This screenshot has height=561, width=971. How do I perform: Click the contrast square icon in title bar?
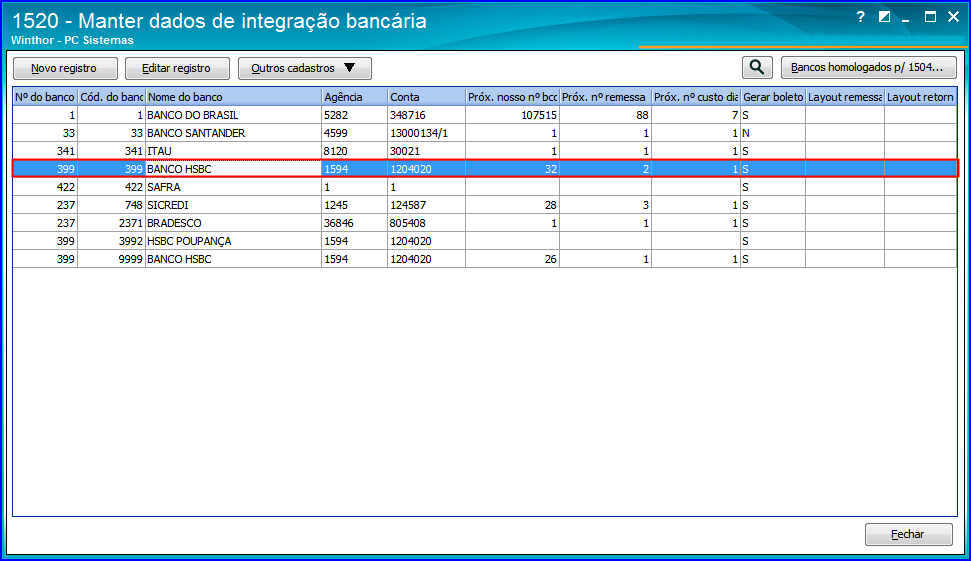pos(884,17)
